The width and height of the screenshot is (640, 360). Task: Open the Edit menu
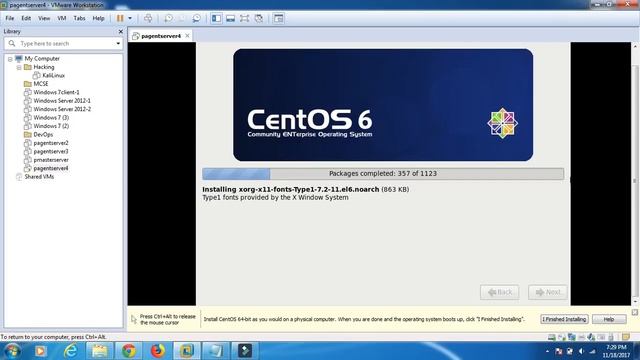tap(26, 18)
